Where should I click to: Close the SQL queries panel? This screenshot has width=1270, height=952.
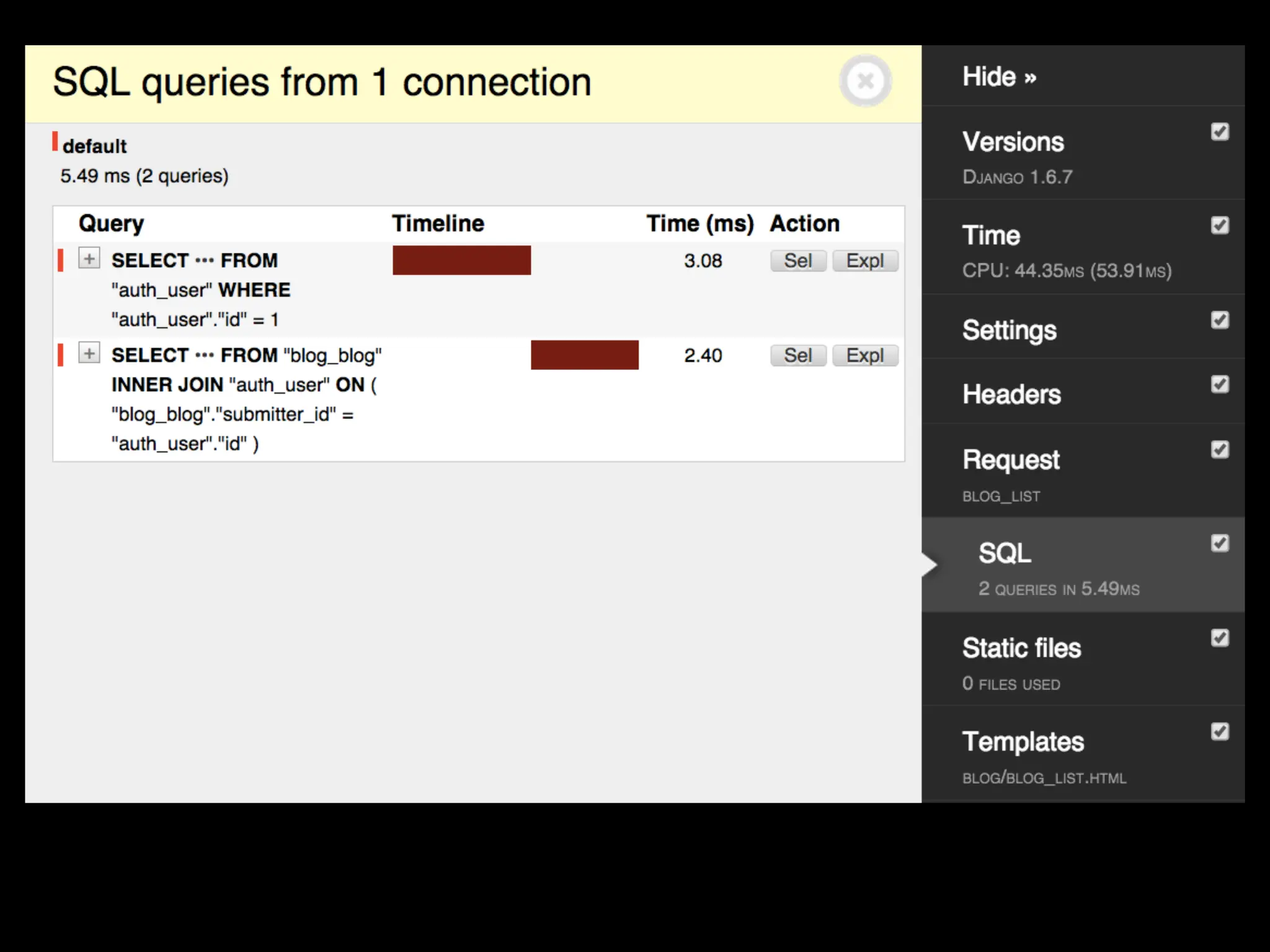pos(866,81)
